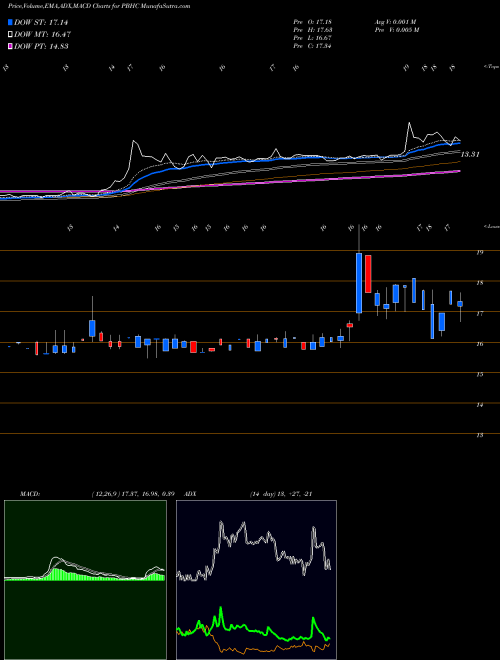This screenshot has width=500, height=660.
Task: Click the 19 price axis label
Action: tap(479, 252)
